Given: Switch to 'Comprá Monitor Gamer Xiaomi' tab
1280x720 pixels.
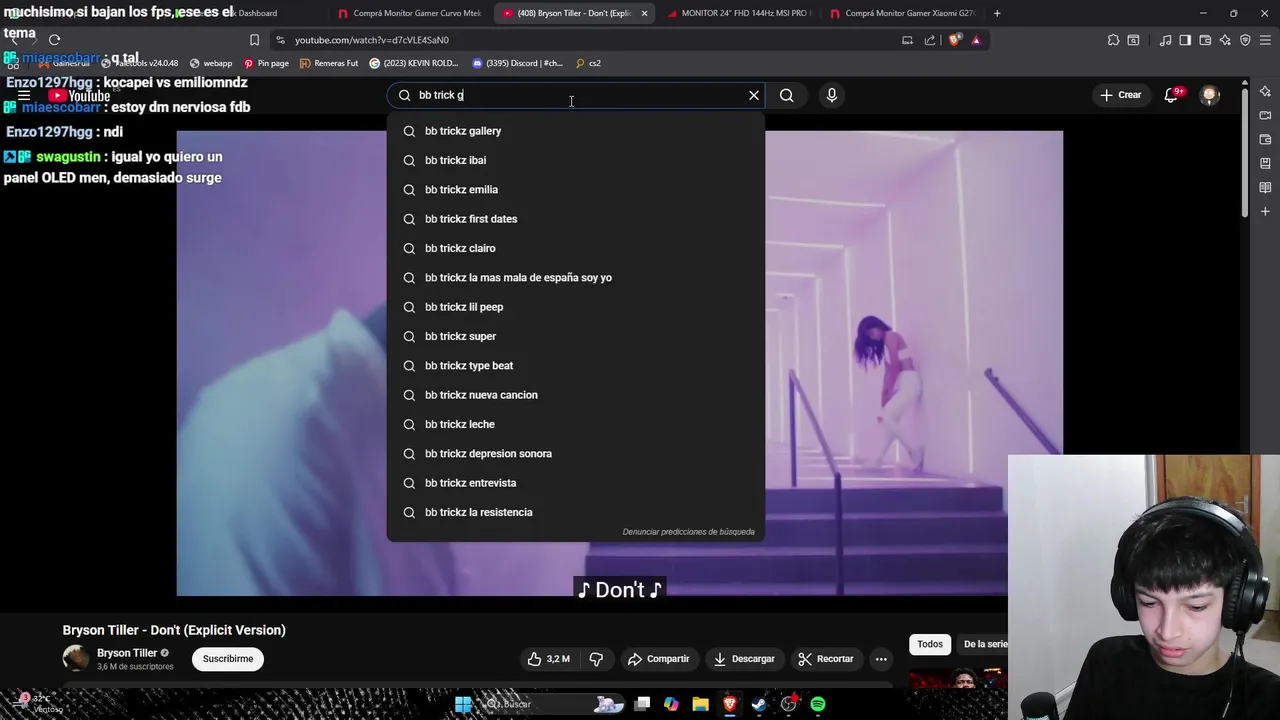Looking at the screenshot, I should click(x=902, y=13).
